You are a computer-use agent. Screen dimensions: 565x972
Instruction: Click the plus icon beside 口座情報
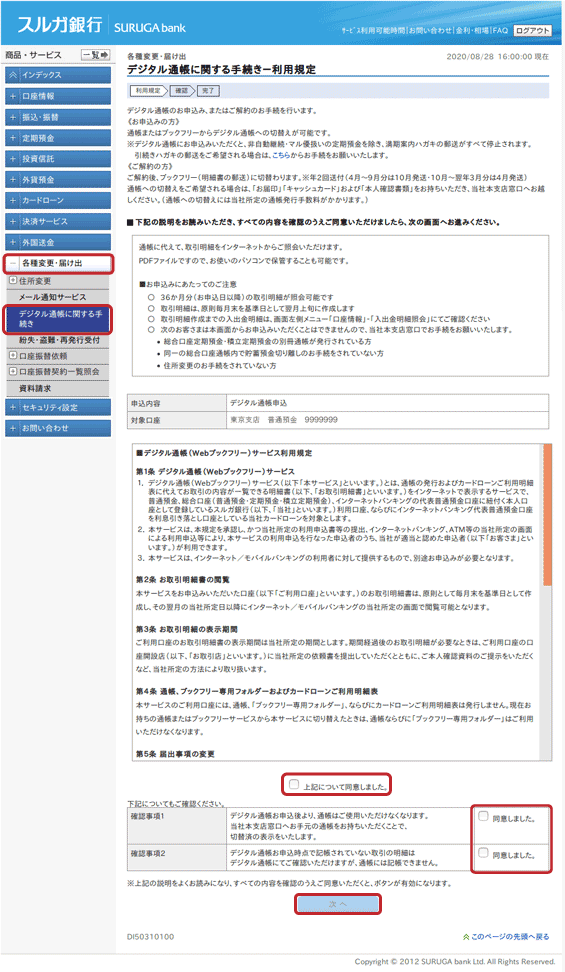(13, 96)
